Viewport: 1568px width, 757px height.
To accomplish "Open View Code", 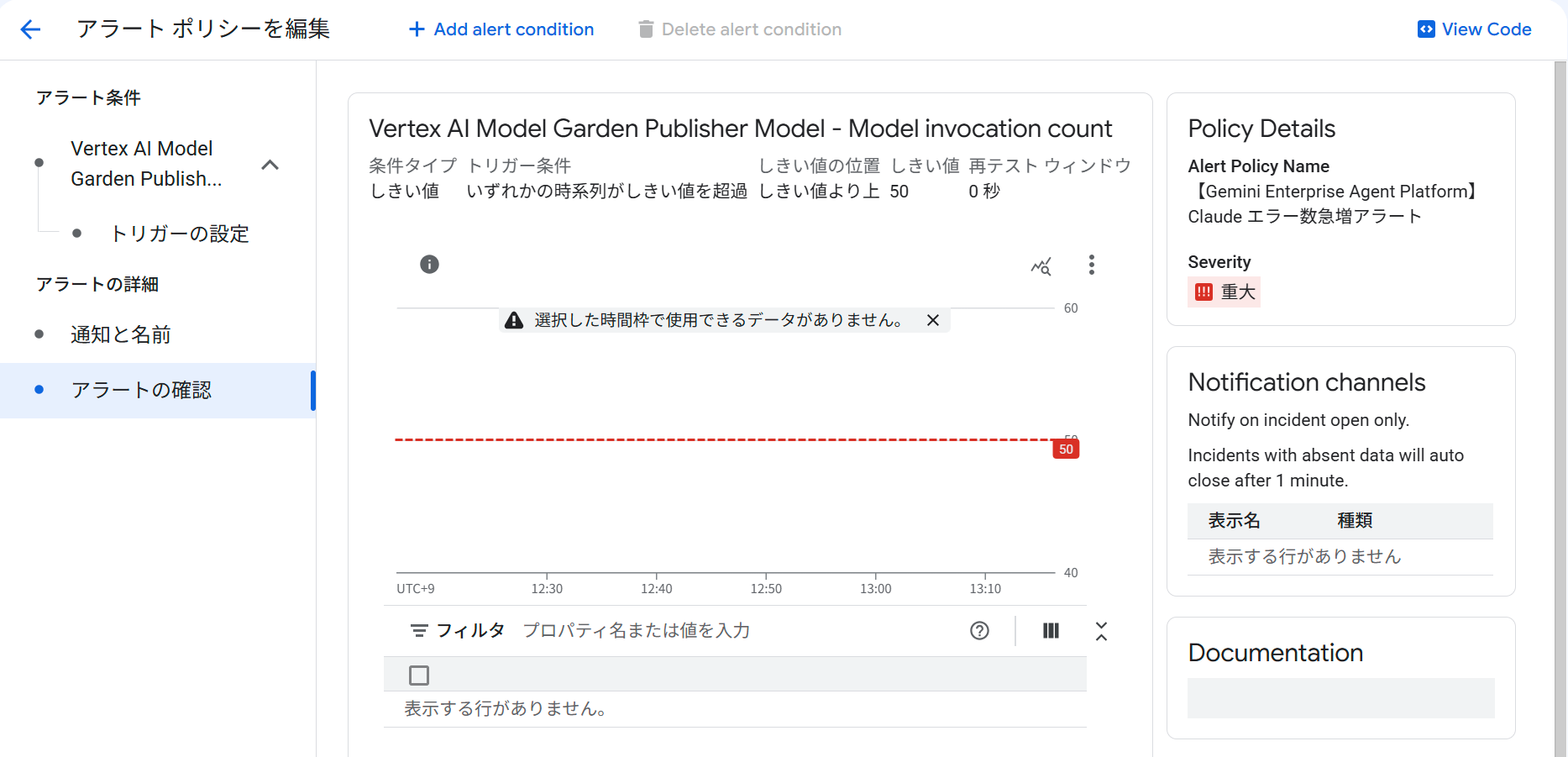I will click(x=1475, y=29).
